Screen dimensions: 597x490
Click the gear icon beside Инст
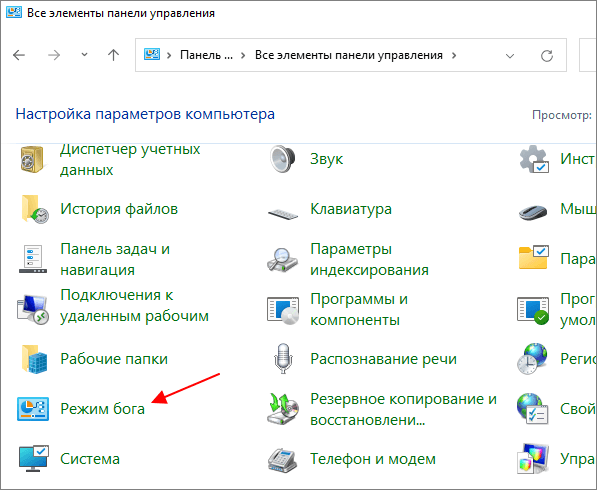[x=533, y=159]
